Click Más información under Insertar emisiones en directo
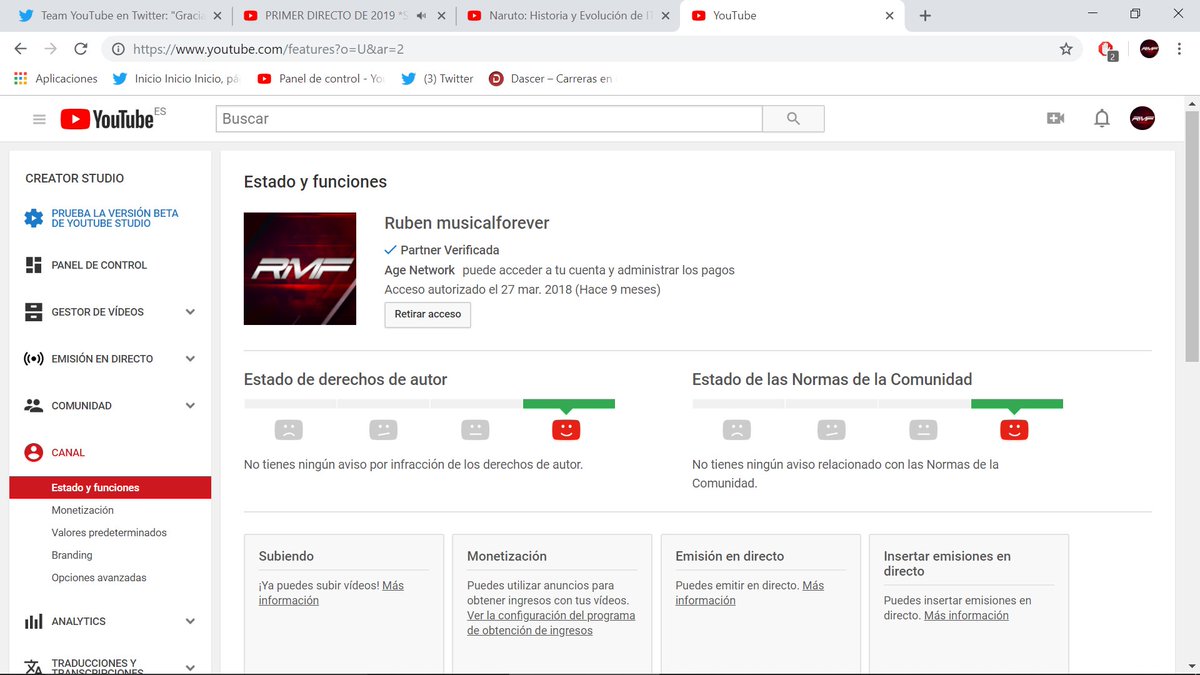Image resolution: width=1200 pixels, height=675 pixels. pos(966,616)
